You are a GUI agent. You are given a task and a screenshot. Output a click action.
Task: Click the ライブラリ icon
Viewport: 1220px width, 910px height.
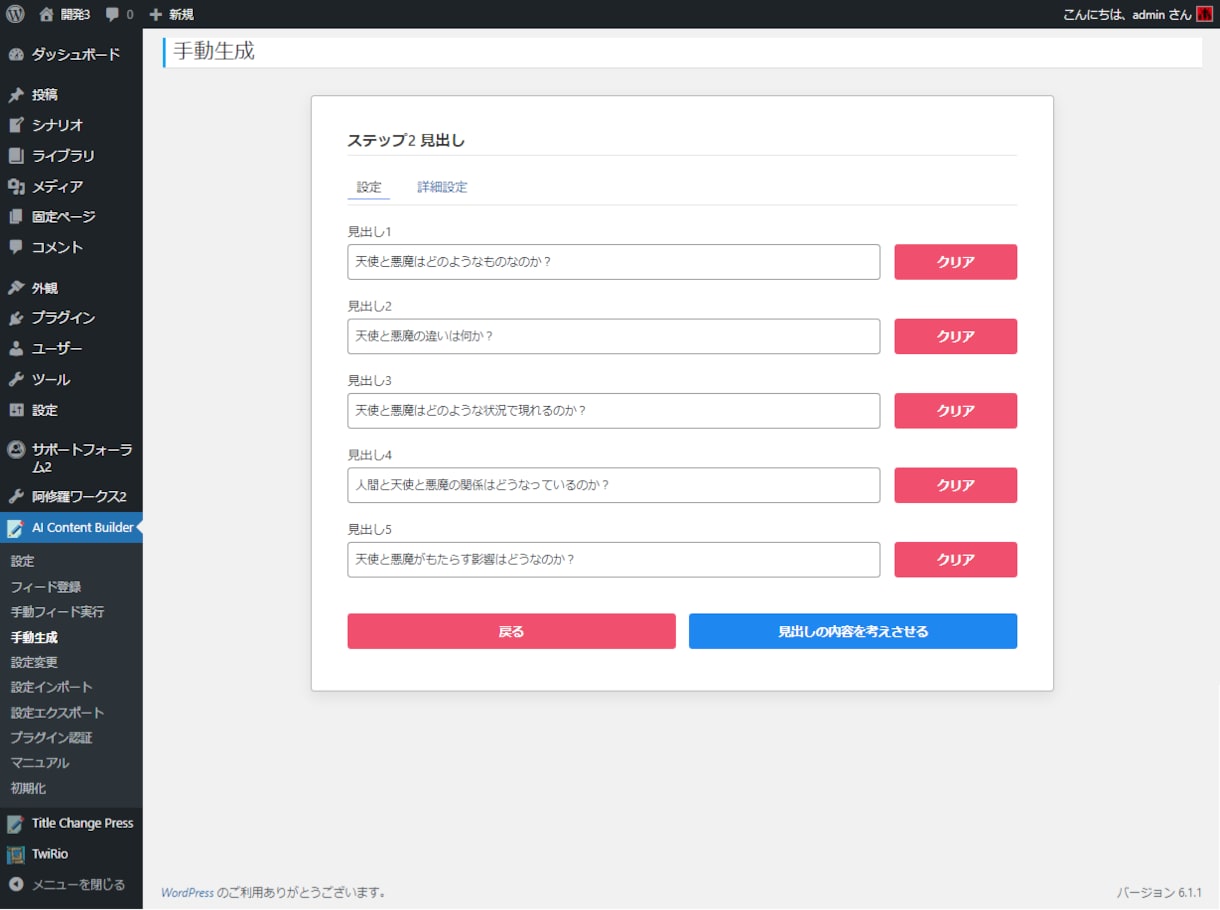[16, 156]
